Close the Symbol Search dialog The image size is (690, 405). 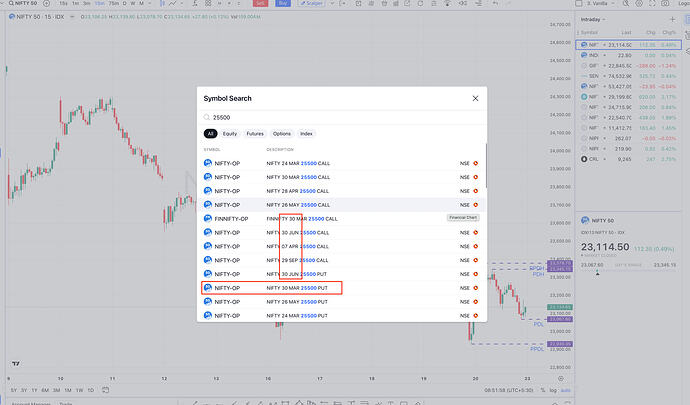pyautogui.click(x=475, y=99)
